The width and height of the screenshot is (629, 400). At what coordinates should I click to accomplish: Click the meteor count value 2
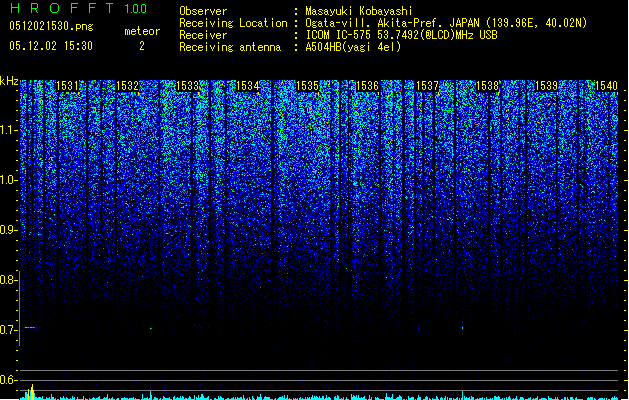click(x=142, y=46)
